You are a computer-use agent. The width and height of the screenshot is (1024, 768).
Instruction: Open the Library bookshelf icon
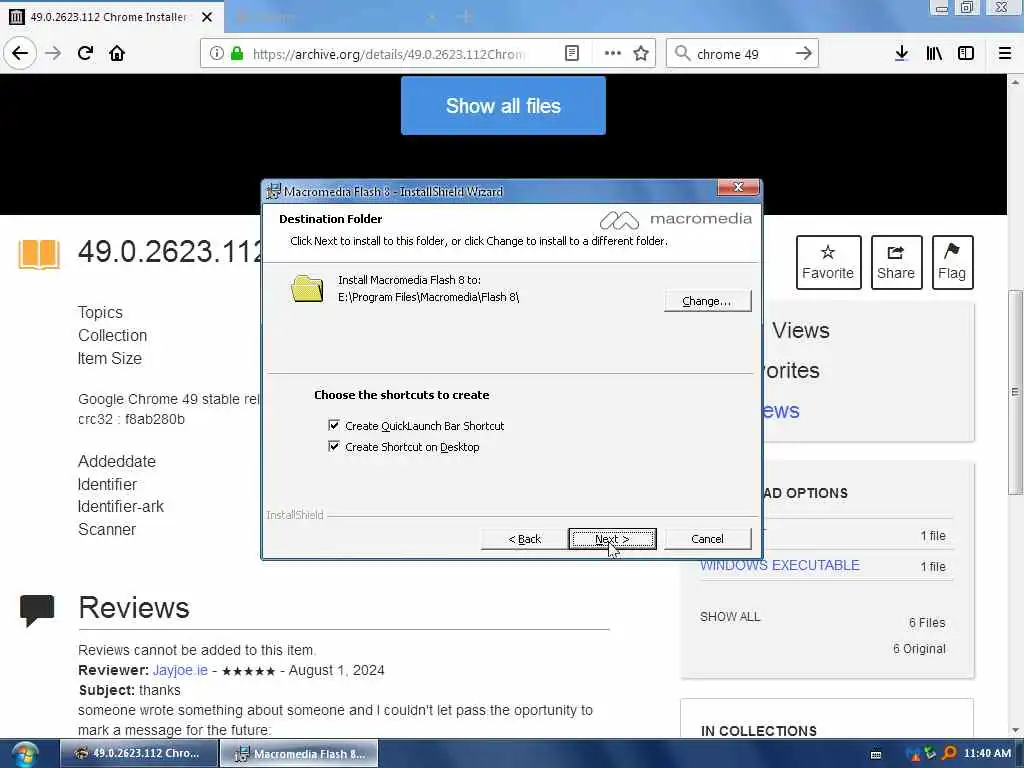click(x=934, y=54)
